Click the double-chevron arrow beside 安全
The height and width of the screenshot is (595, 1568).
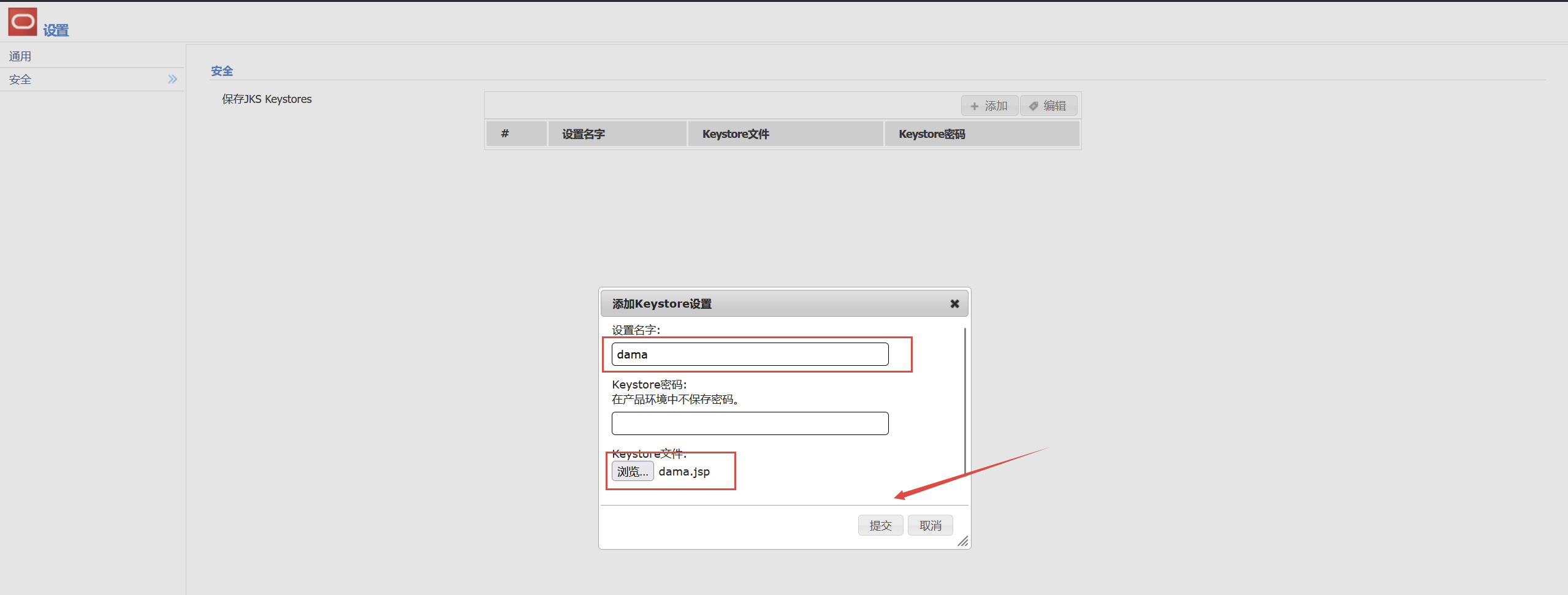[173, 79]
